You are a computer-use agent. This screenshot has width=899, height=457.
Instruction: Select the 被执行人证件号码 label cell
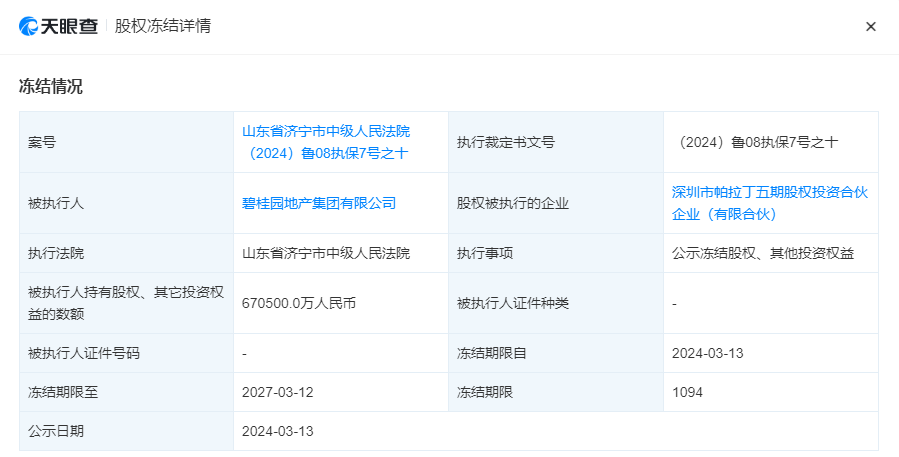(x=127, y=353)
